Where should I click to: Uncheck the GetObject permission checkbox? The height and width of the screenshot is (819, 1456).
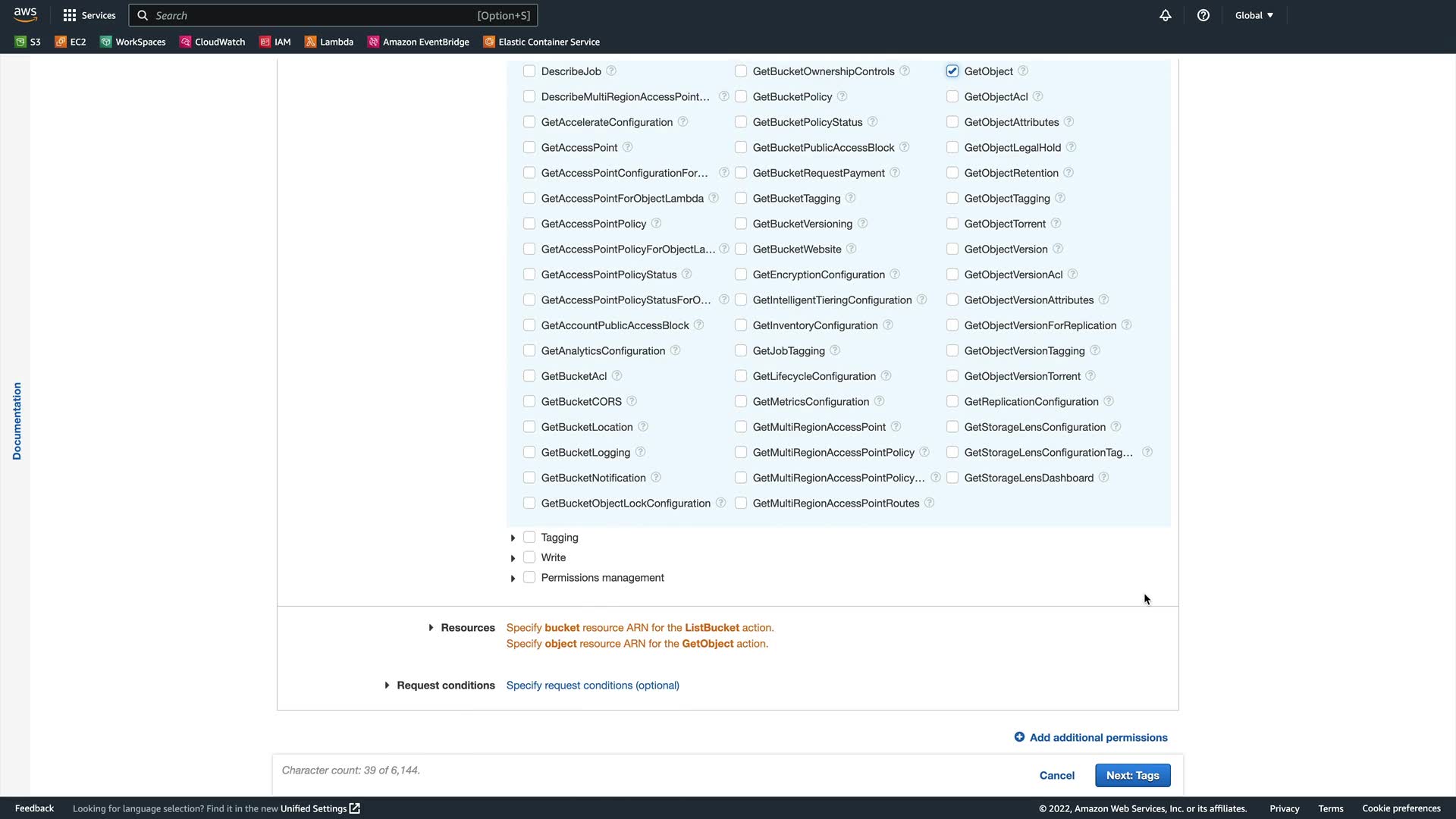[x=952, y=71]
